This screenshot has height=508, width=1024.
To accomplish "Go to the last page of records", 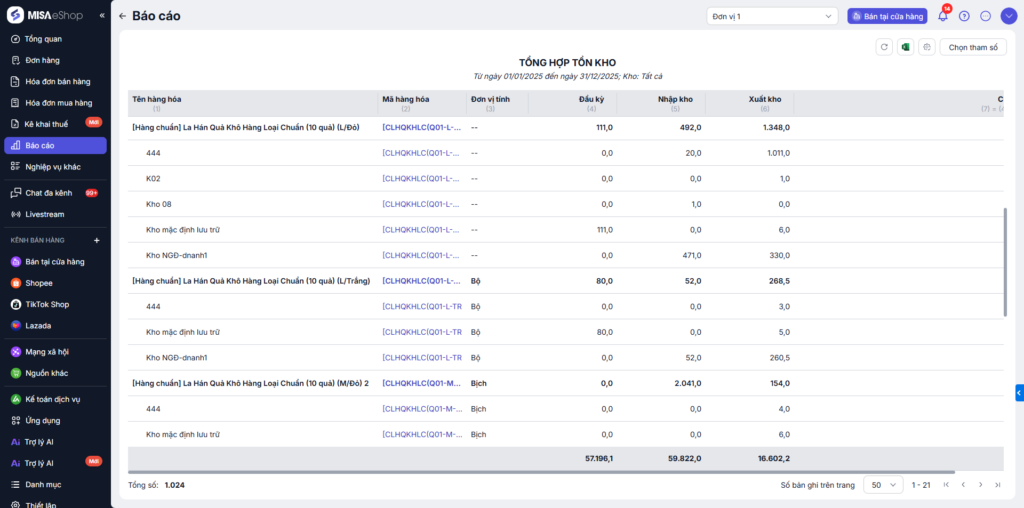I will [x=997, y=484].
